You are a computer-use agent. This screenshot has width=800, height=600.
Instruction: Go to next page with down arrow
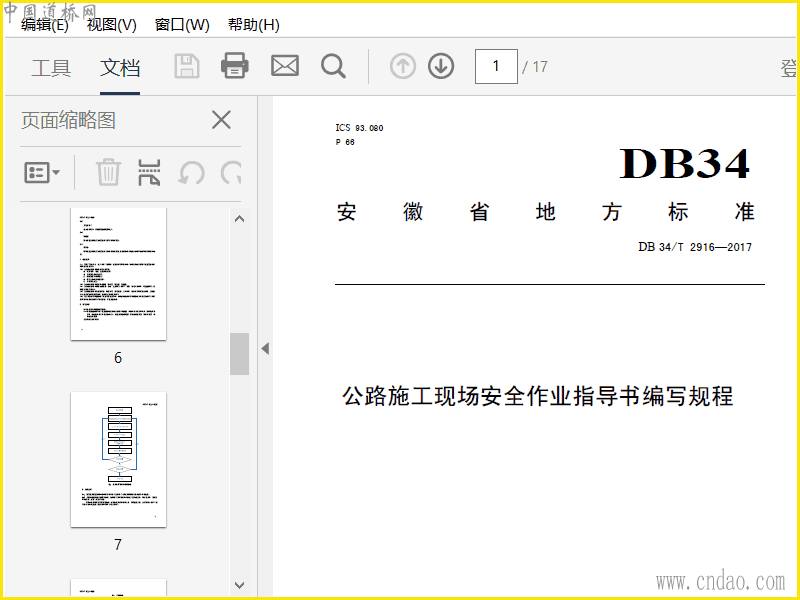tap(441, 66)
